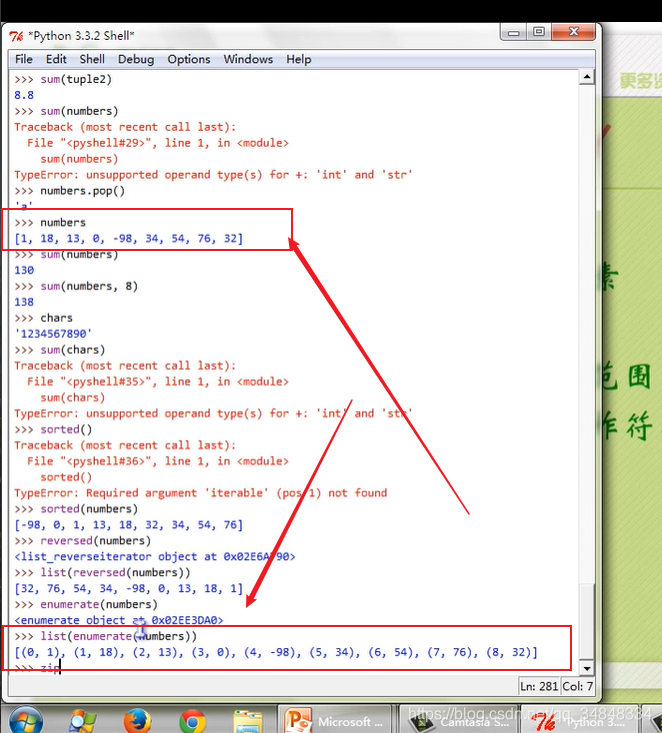Click the '1234567890' string output
662x733 pixels.
click(x=53, y=334)
